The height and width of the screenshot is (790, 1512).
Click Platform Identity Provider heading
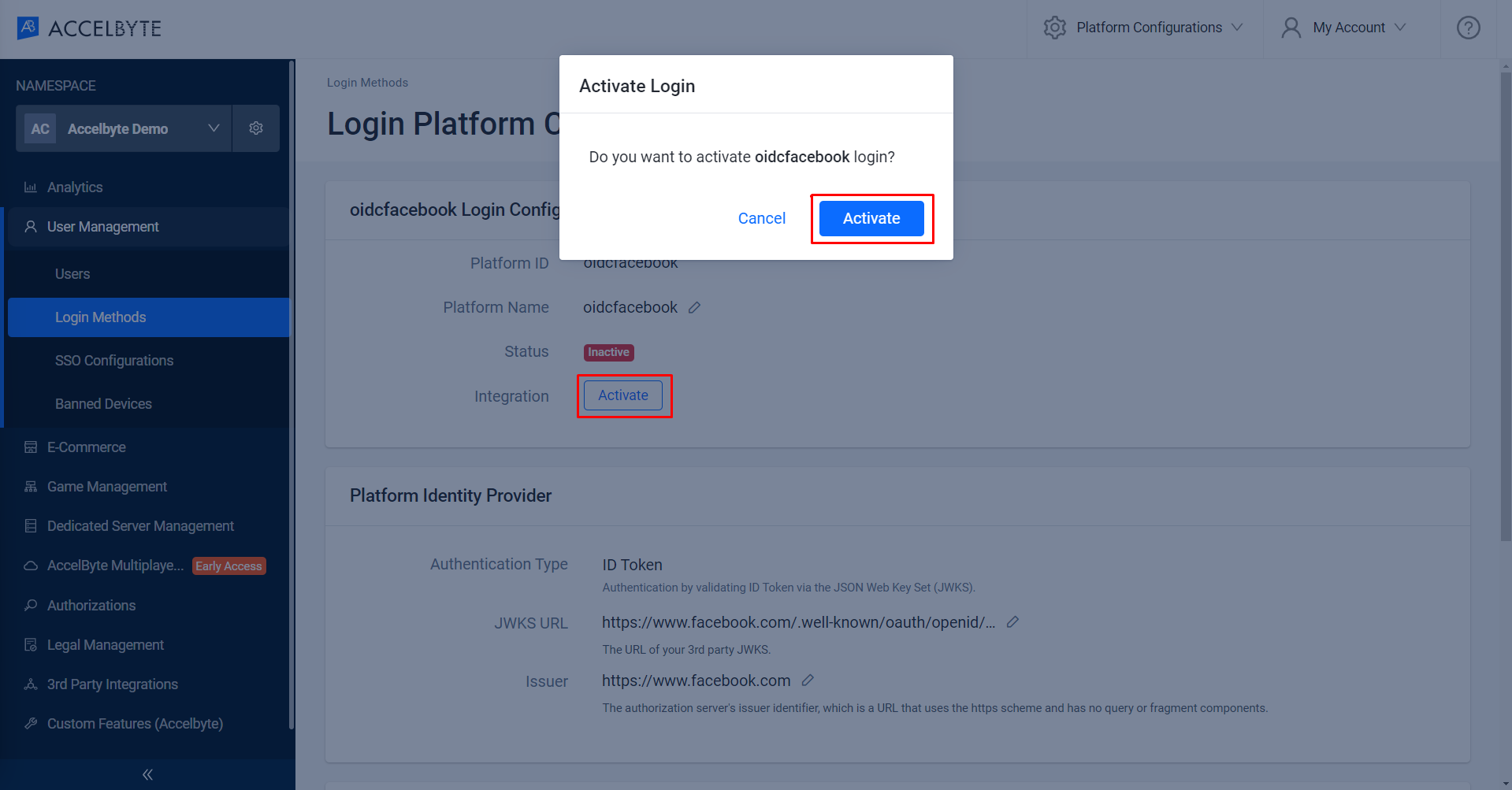(x=451, y=495)
